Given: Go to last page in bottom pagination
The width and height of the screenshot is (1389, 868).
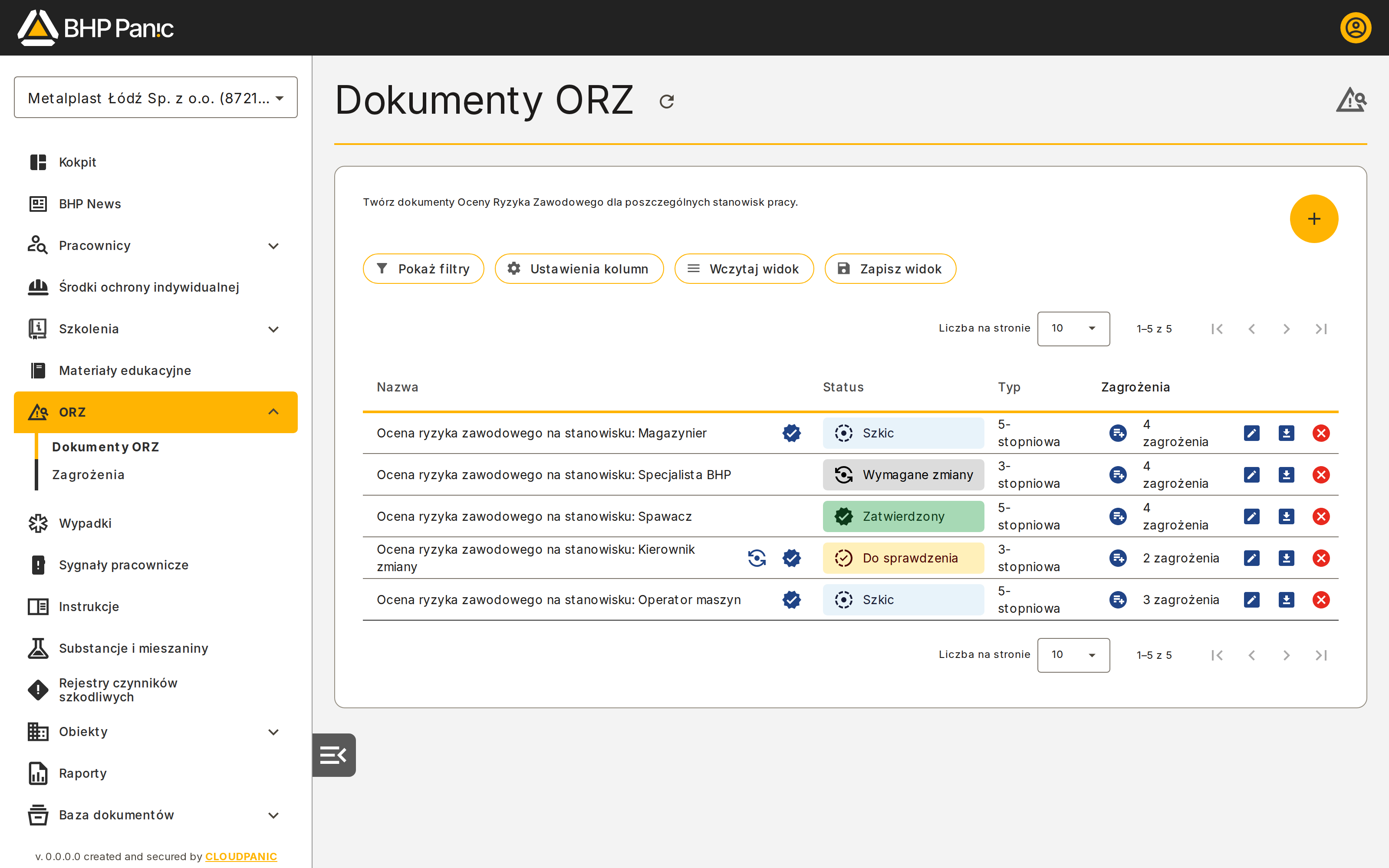Looking at the screenshot, I should 1321,655.
